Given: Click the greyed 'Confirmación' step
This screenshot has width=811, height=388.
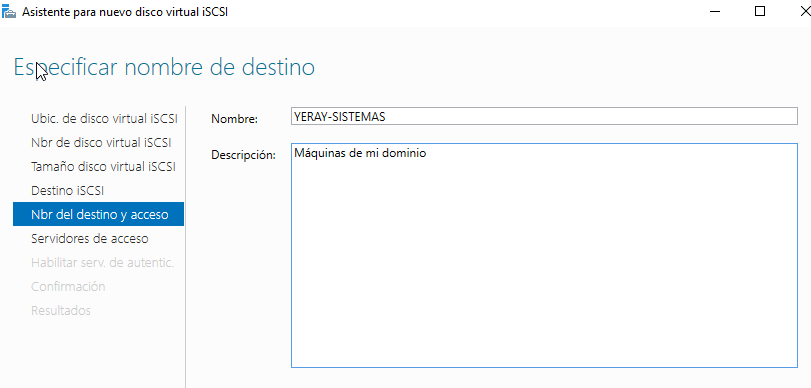Looking at the screenshot, I should coord(68,286).
